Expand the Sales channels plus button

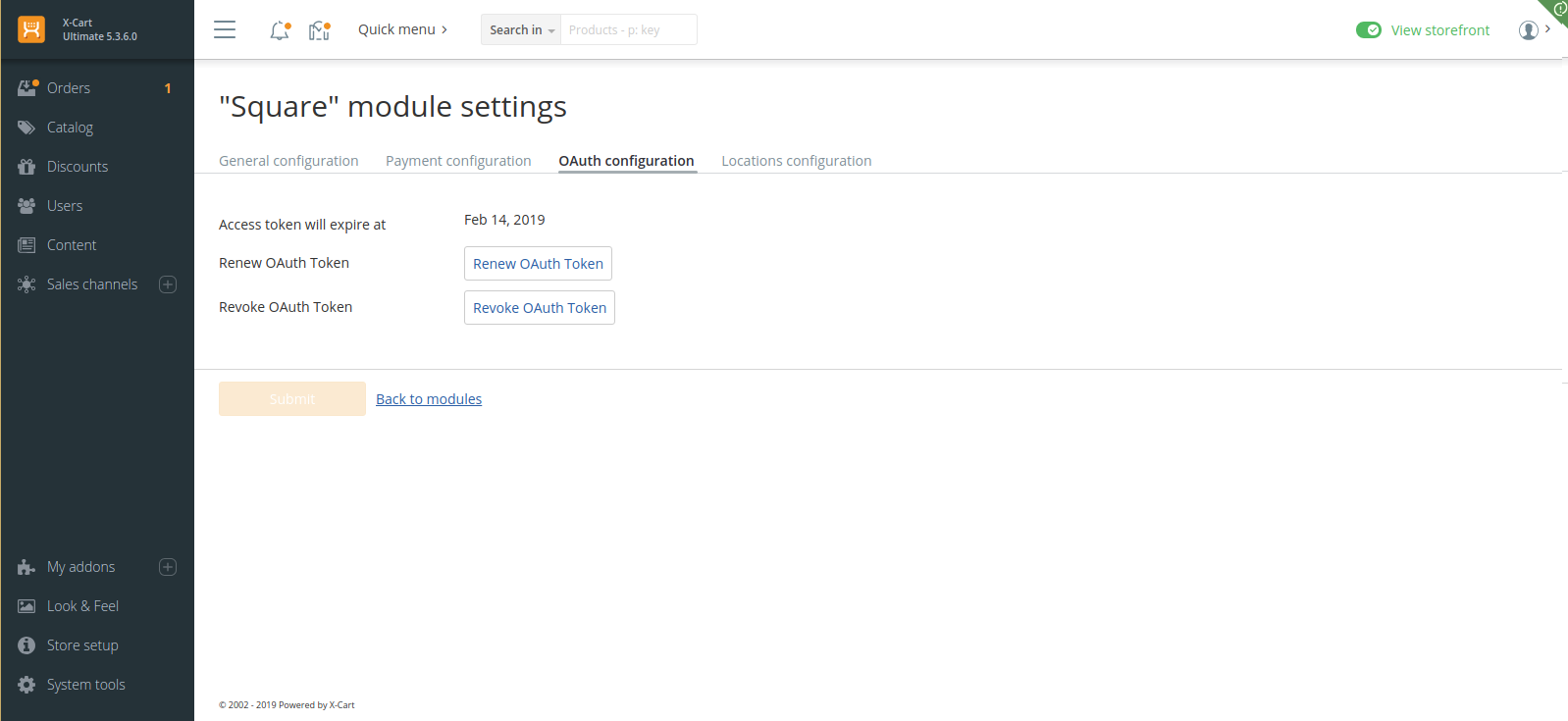point(168,284)
